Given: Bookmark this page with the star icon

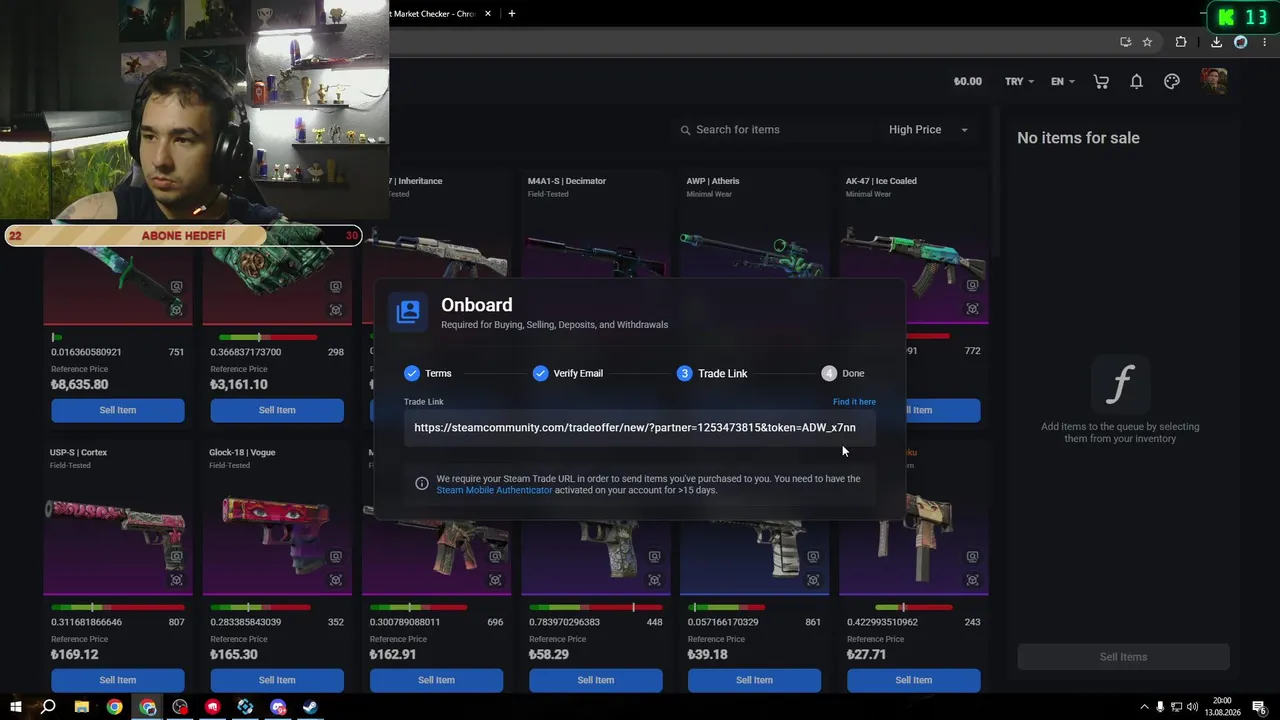Looking at the screenshot, I should click(1147, 42).
